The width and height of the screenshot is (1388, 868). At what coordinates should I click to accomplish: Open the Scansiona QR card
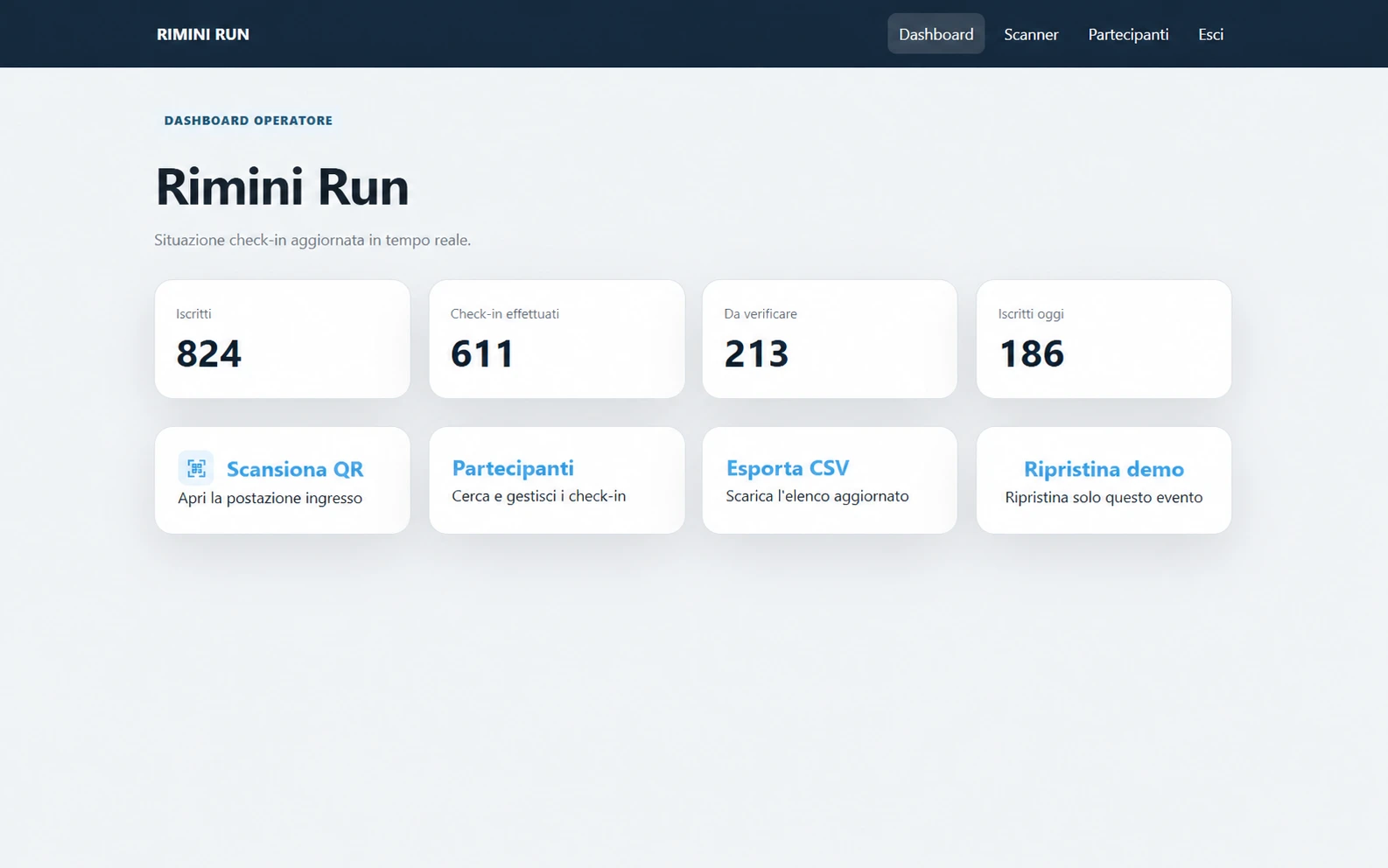(x=282, y=480)
